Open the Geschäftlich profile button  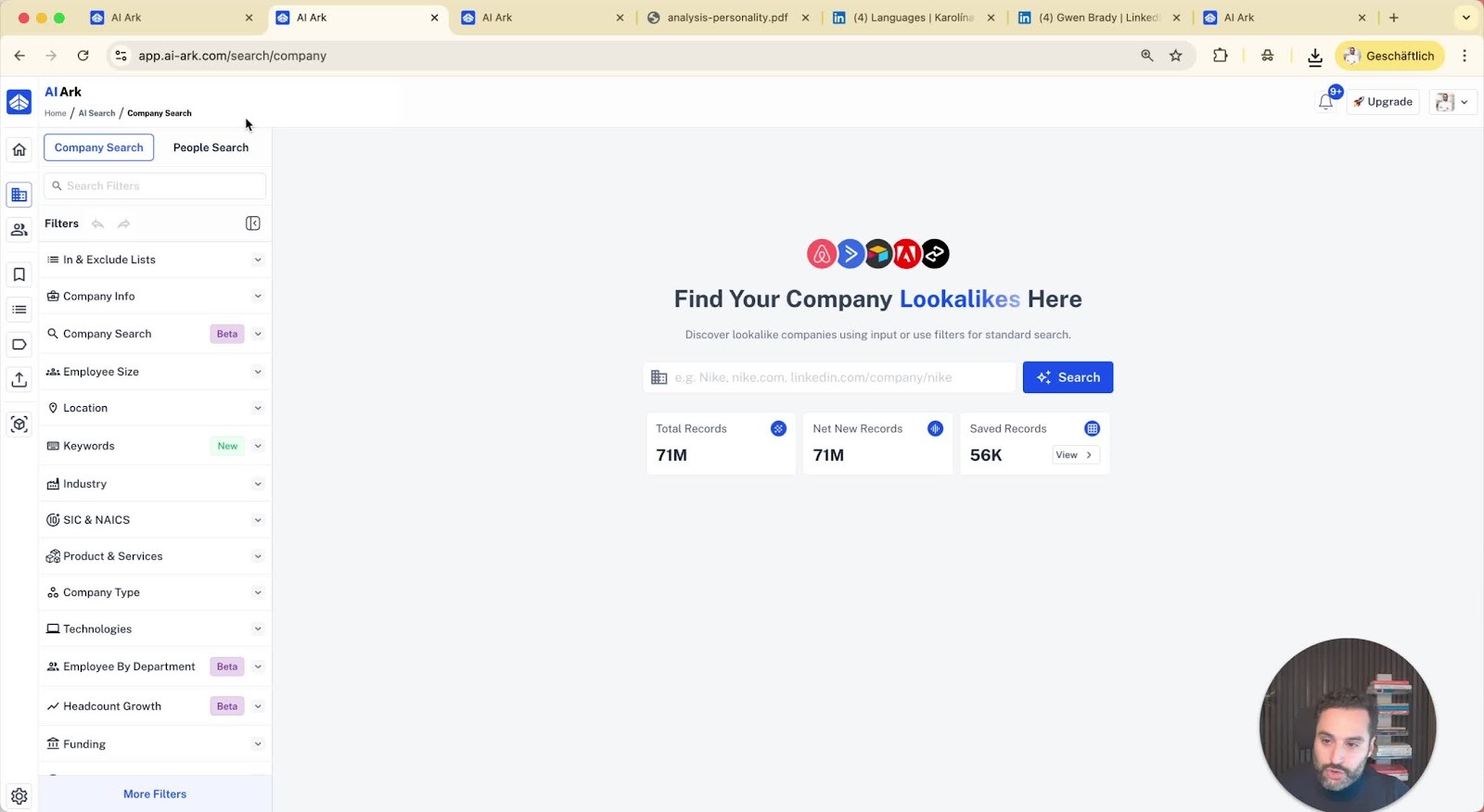click(x=1389, y=56)
